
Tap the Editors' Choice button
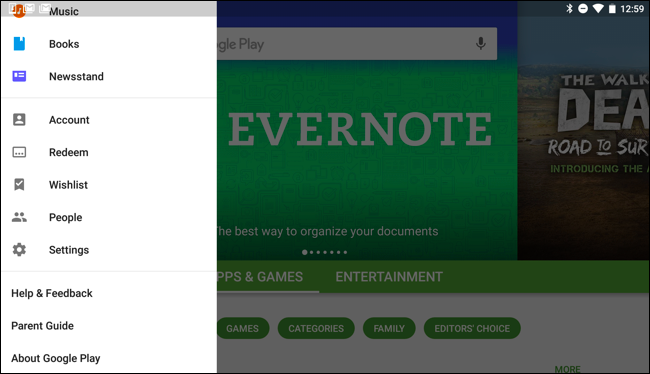(472, 328)
